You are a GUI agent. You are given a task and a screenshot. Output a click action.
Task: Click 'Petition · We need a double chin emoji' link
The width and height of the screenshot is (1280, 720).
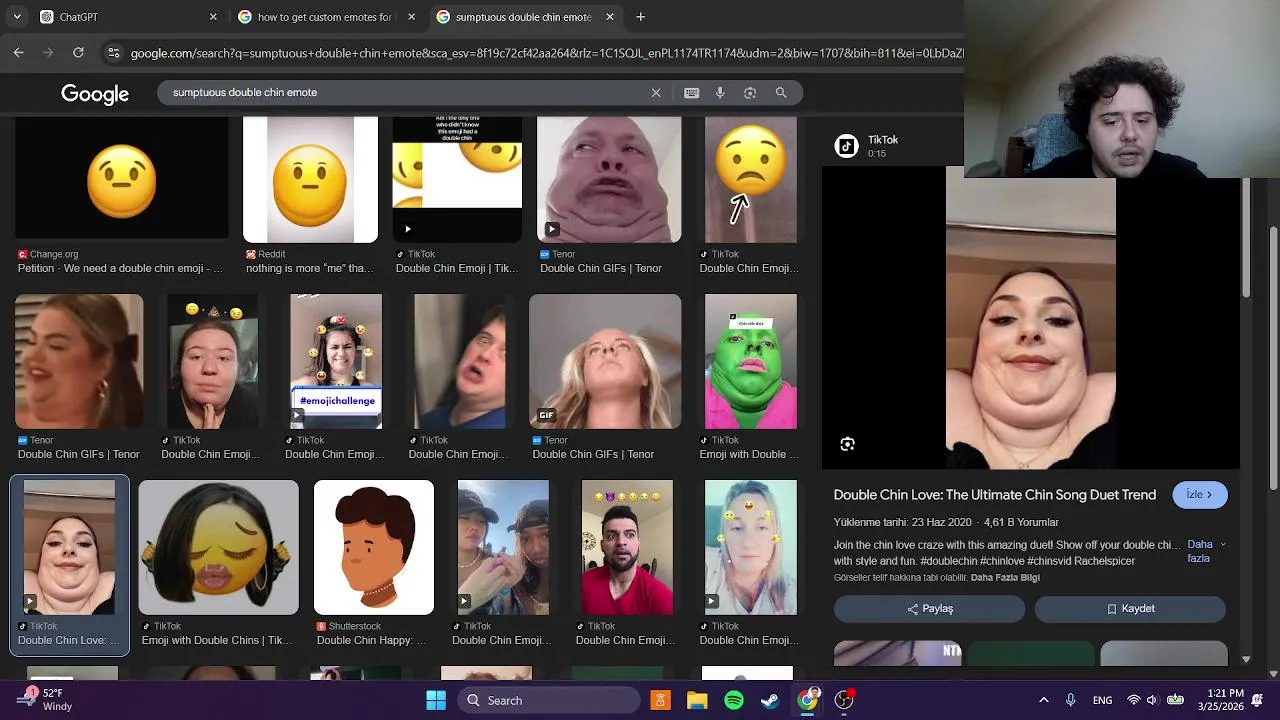pyautogui.click(x=120, y=269)
